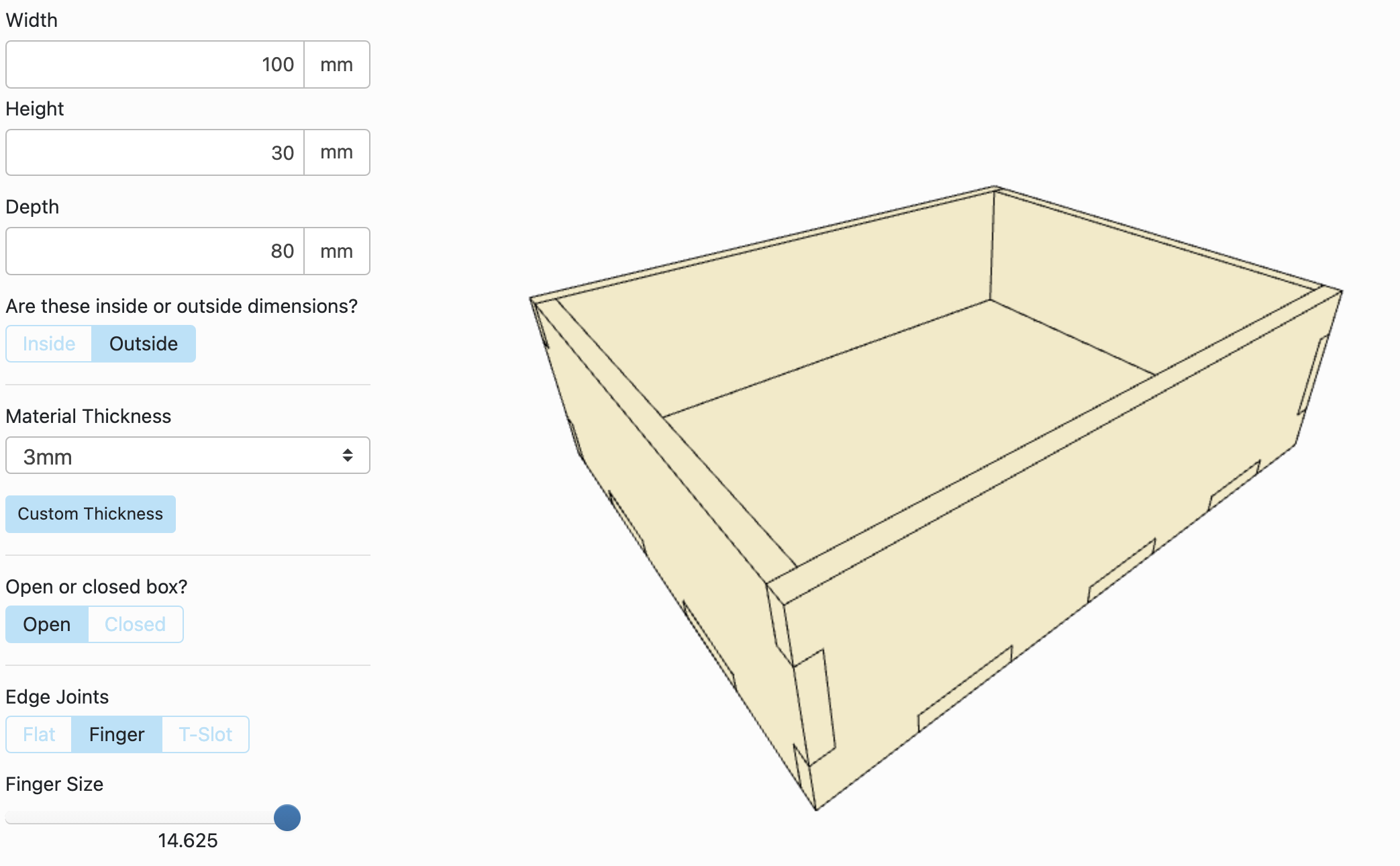
Task: Click the 'Open or closed box?' label
Action: [x=97, y=587]
